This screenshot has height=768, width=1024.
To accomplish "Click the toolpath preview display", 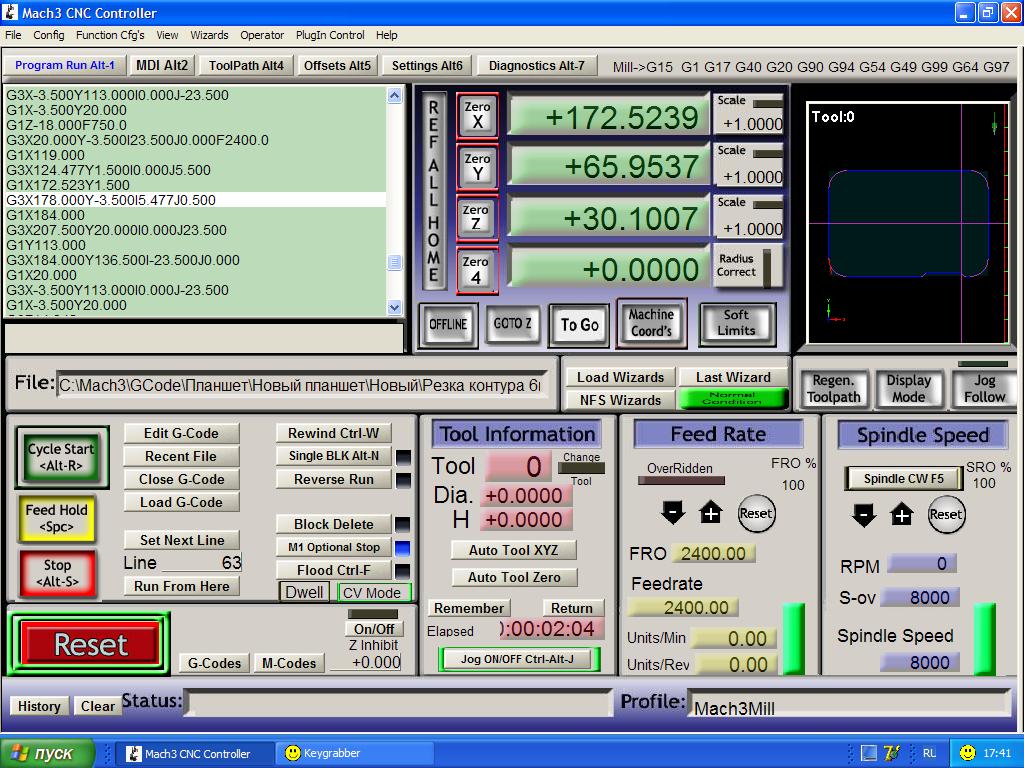I will click(908, 223).
